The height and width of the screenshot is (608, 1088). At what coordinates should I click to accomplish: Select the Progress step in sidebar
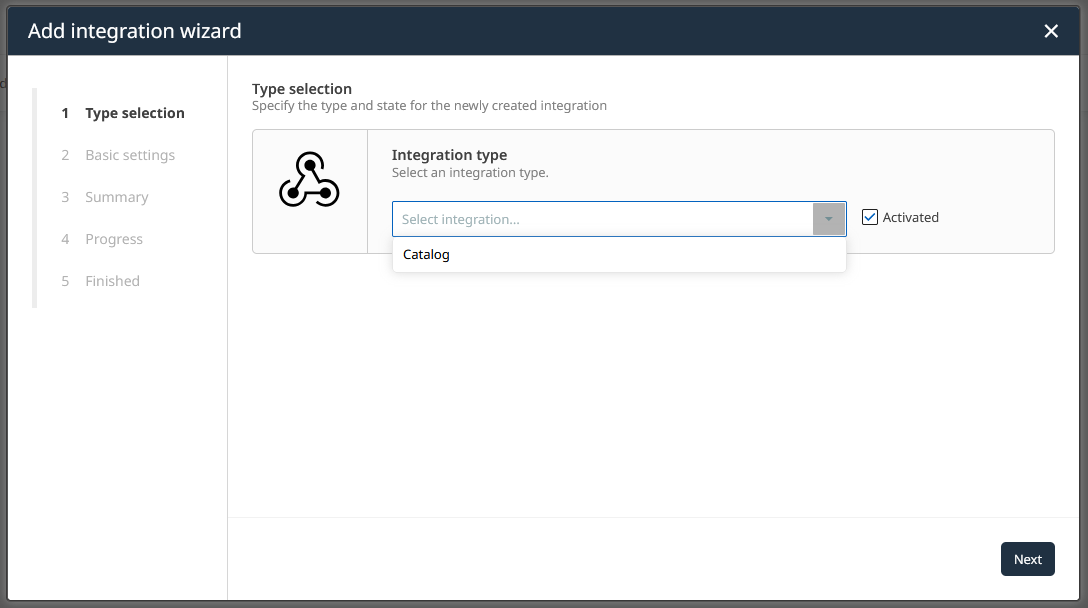coord(114,239)
